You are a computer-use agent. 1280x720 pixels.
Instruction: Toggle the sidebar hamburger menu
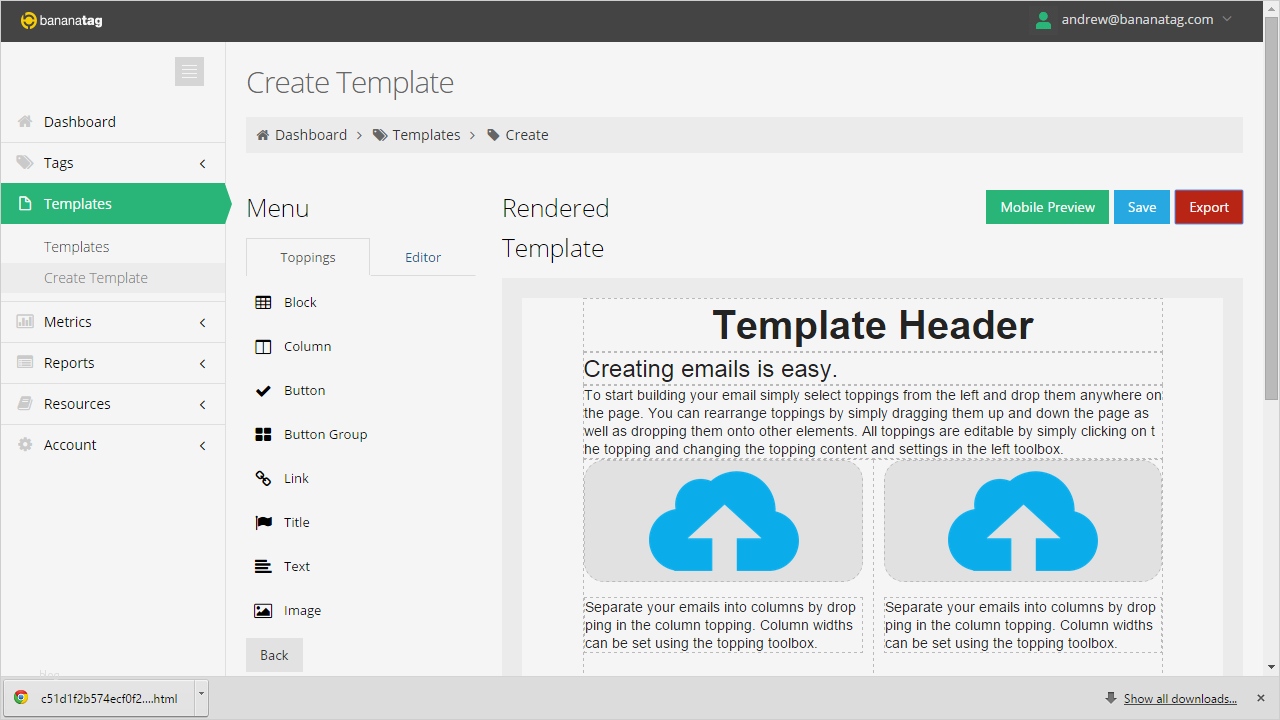click(x=189, y=71)
